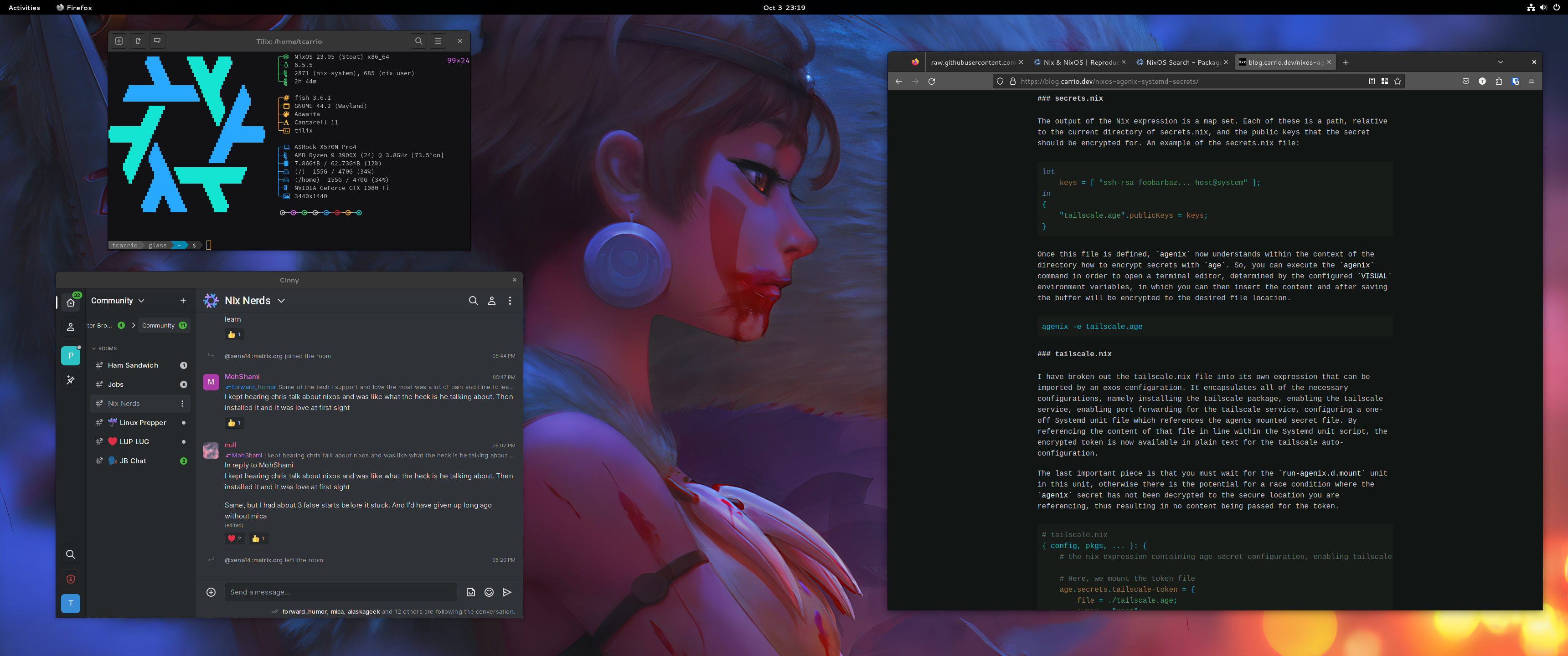Open Firefox hamburger application menu
Image resolution: width=1568 pixels, height=656 pixels.
coord(1532,81)
